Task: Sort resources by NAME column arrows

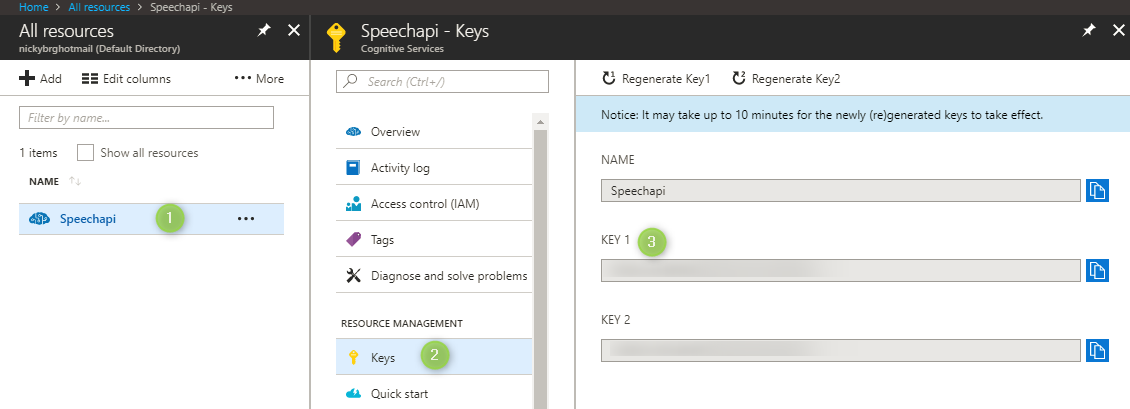Action: pos(74,181)
